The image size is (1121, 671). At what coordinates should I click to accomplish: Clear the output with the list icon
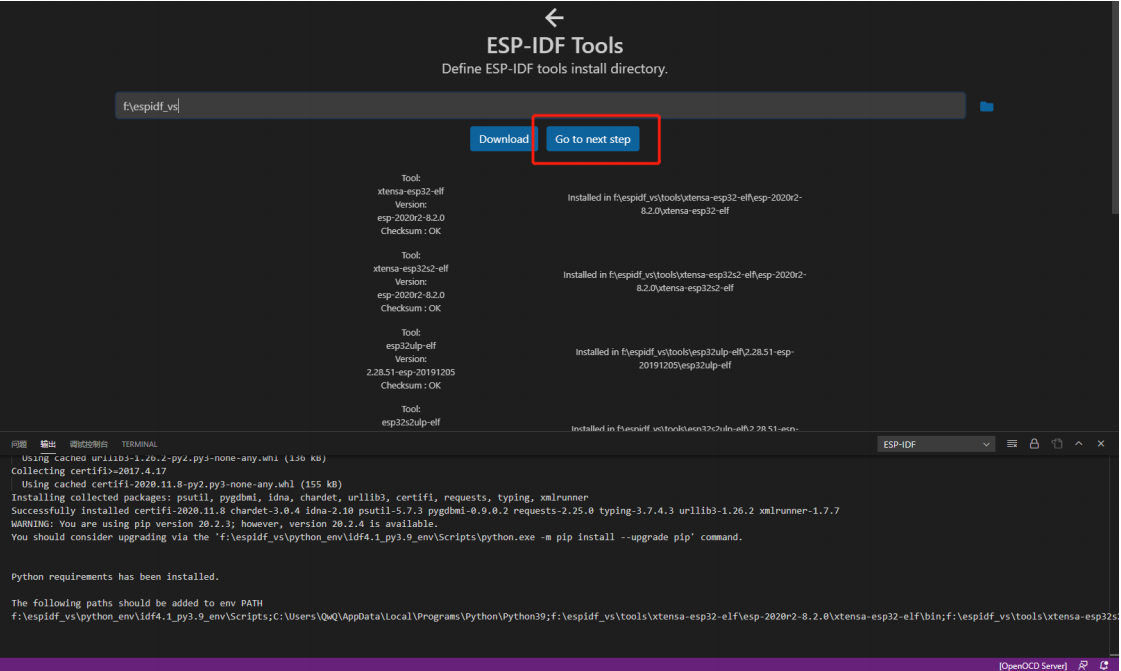click(x=1012, y=444)
